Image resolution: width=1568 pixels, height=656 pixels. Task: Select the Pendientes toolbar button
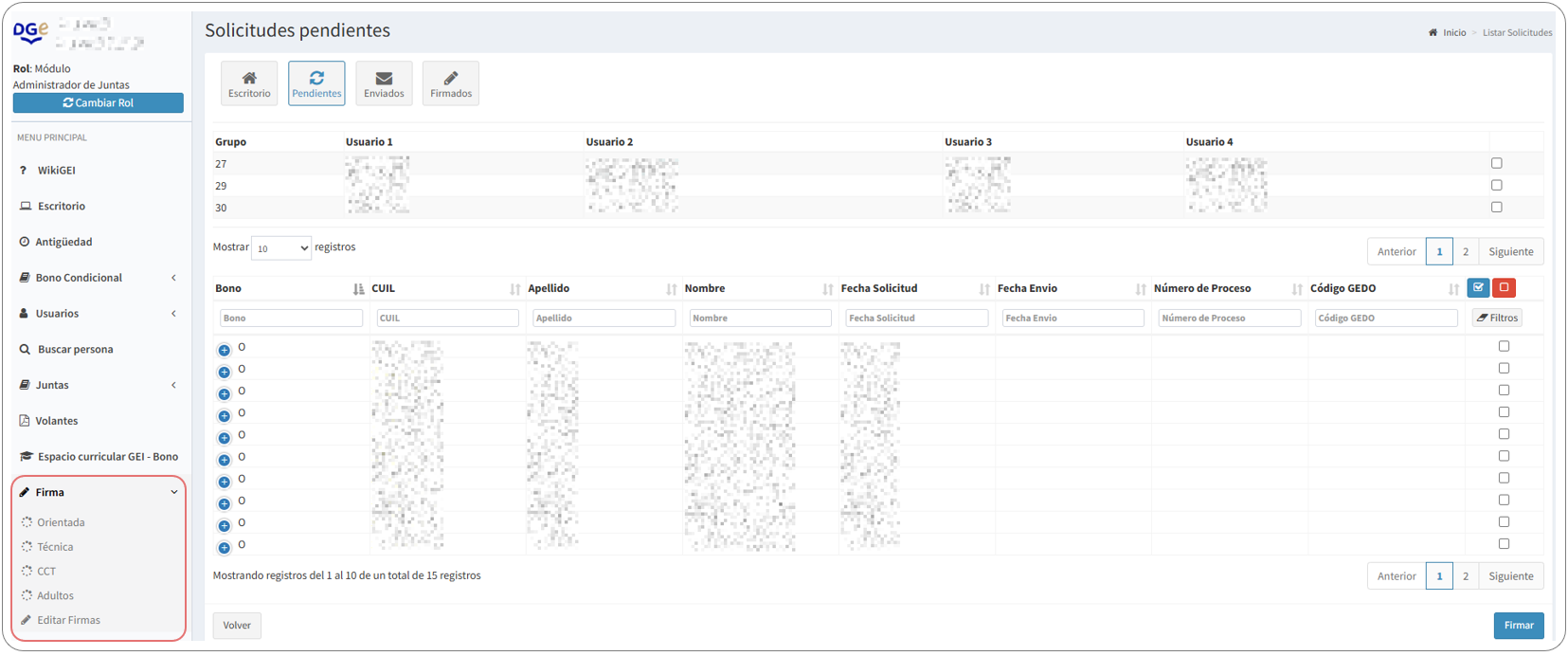pyautogui.click(x=316, y=83)
